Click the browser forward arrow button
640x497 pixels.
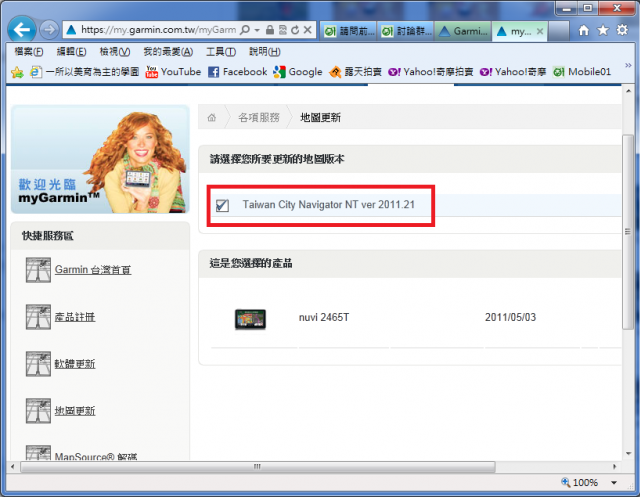pos(49,30)
